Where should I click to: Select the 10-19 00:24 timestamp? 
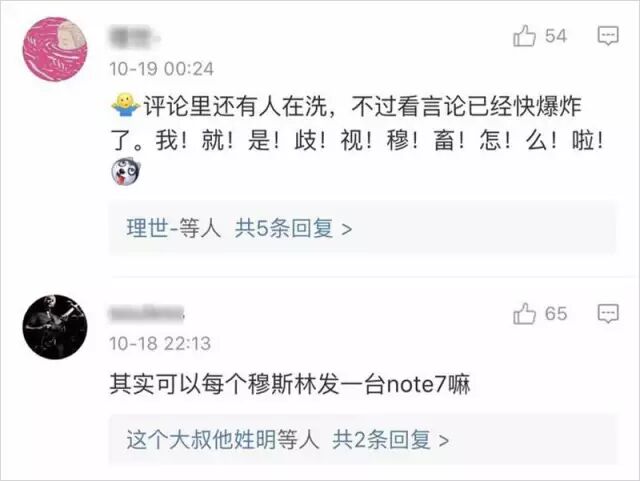click(162, 69)
